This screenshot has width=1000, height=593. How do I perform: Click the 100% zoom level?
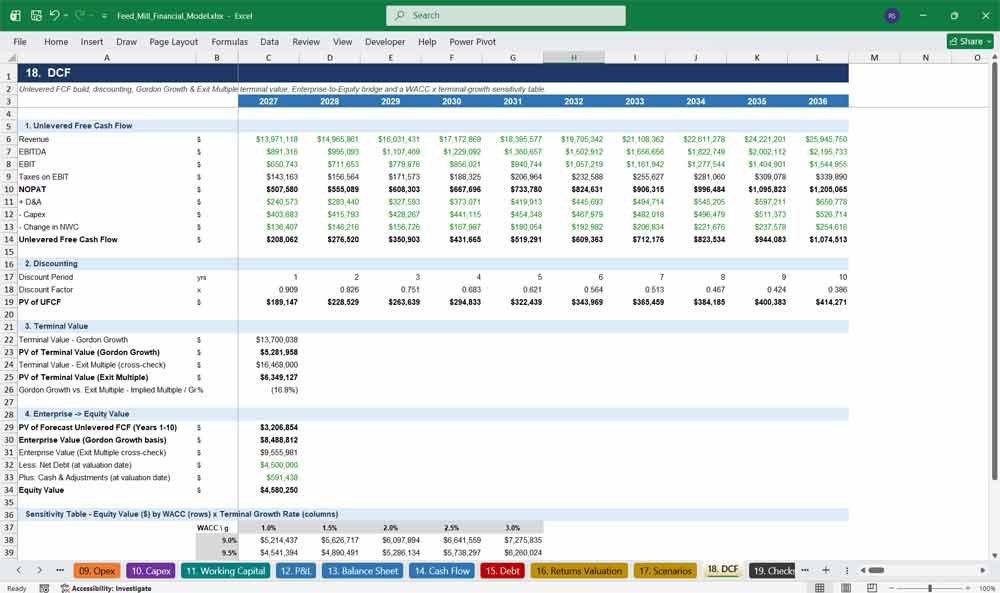tap(987, 588)
